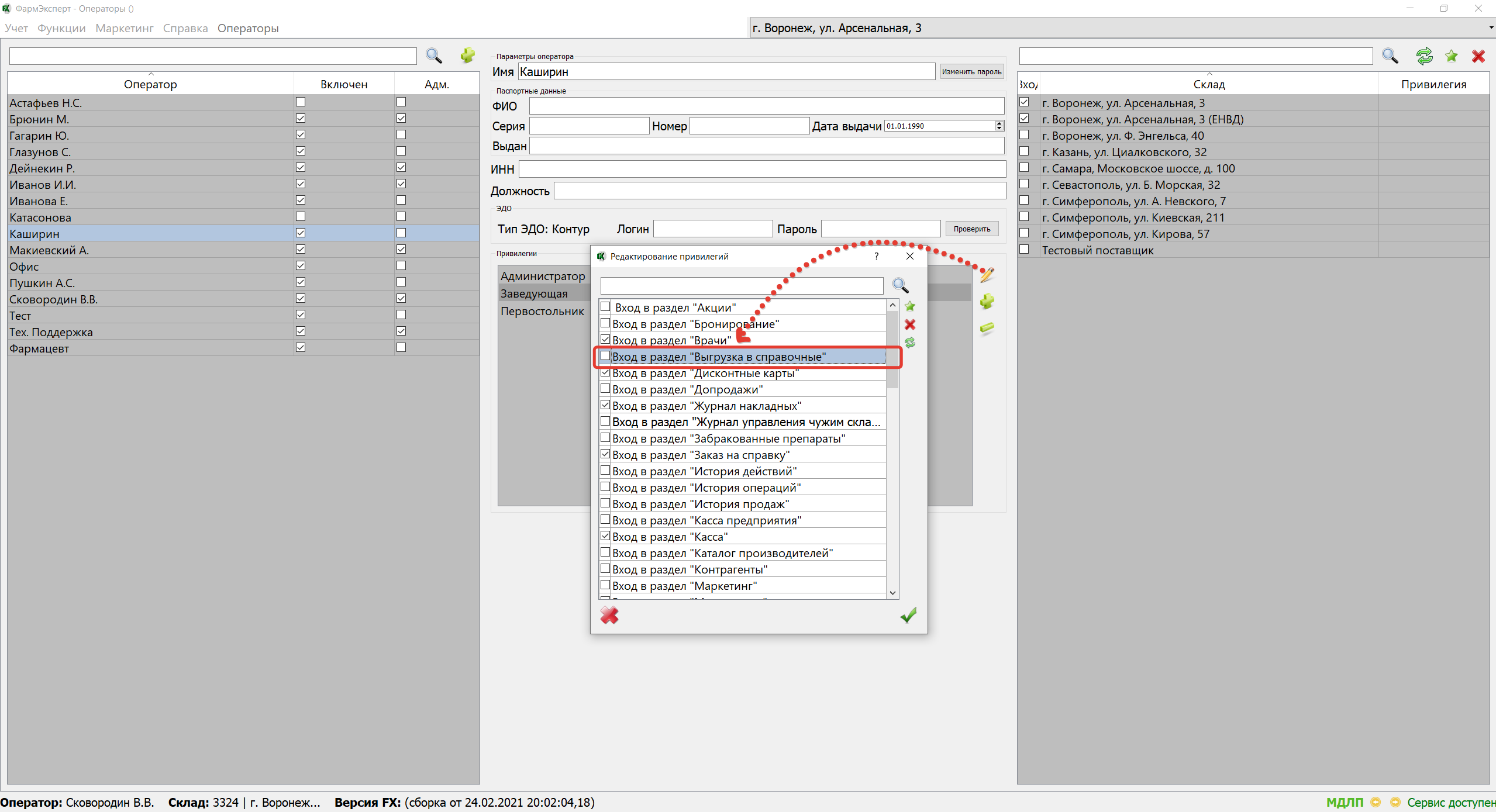Click the Изменить пароль button
This screenshot has width=1496, height=812.
tap(971, 72)
